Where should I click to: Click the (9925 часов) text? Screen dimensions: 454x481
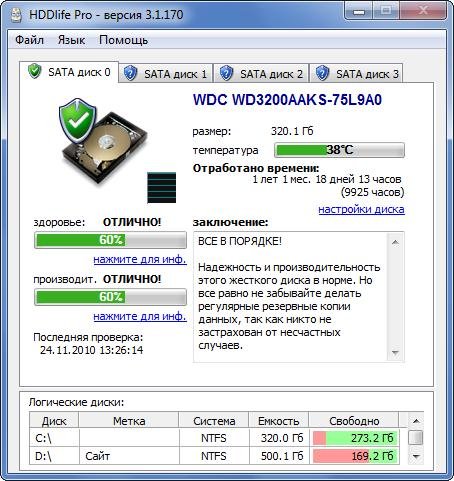[372, 192]
